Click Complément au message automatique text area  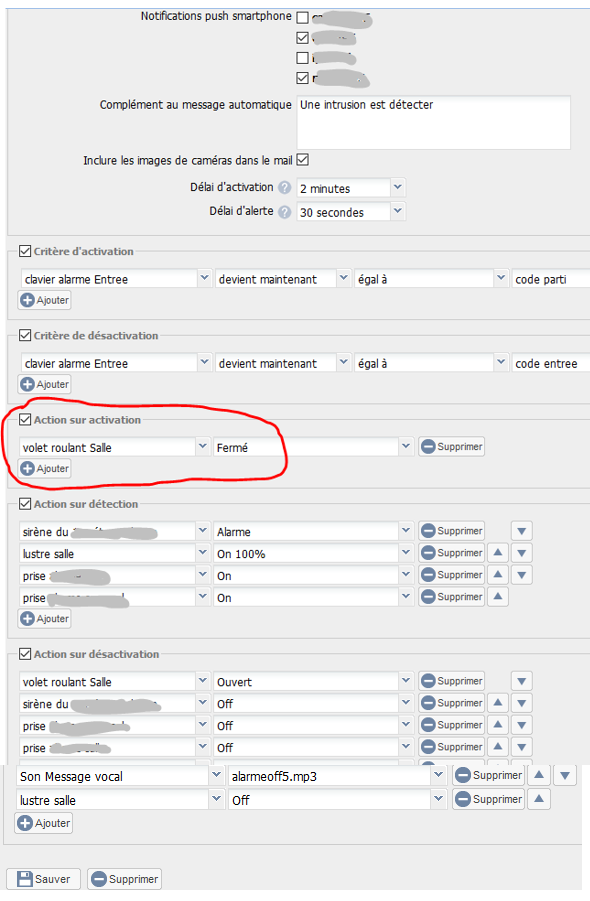434,122
